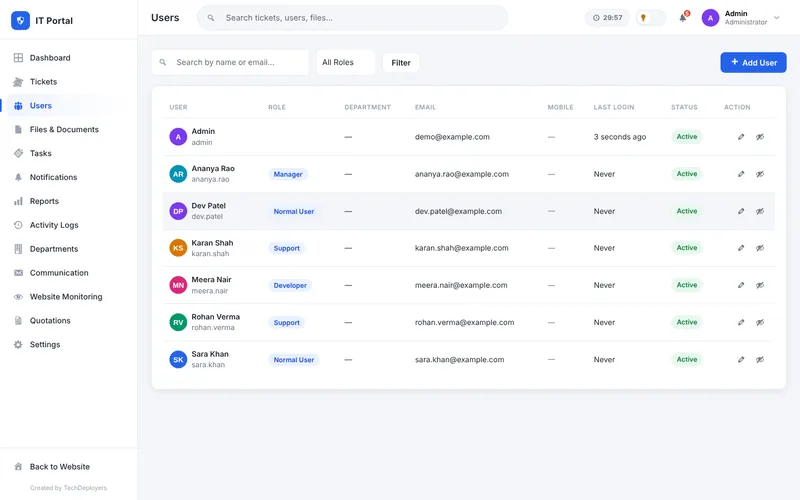Toggle the light bulb theme switch

coord(651,18)
